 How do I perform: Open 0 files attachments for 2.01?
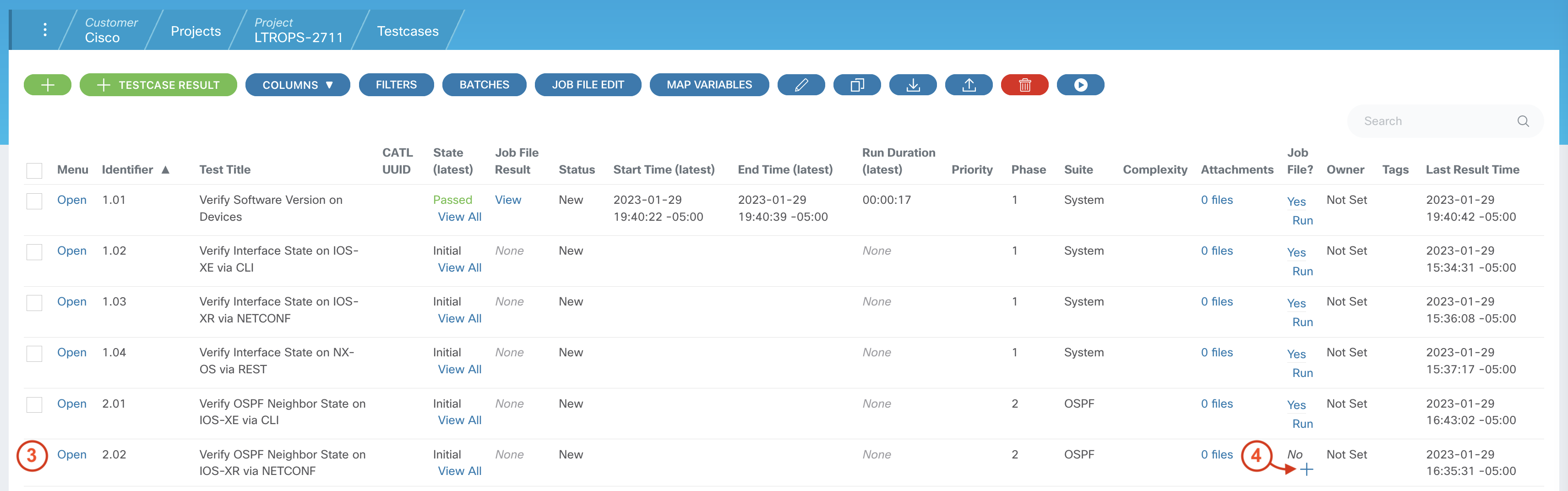click(x=1217, y=404)
